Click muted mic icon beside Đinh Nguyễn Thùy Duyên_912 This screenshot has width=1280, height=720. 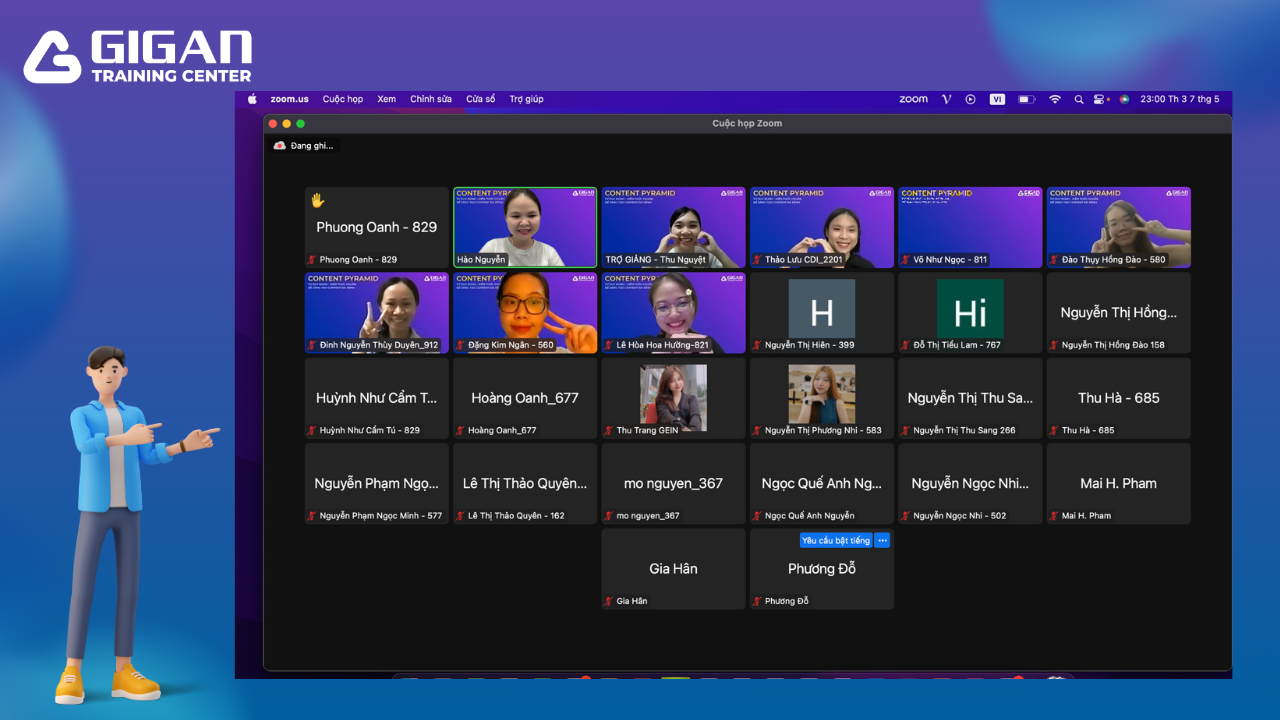point(312,345)
